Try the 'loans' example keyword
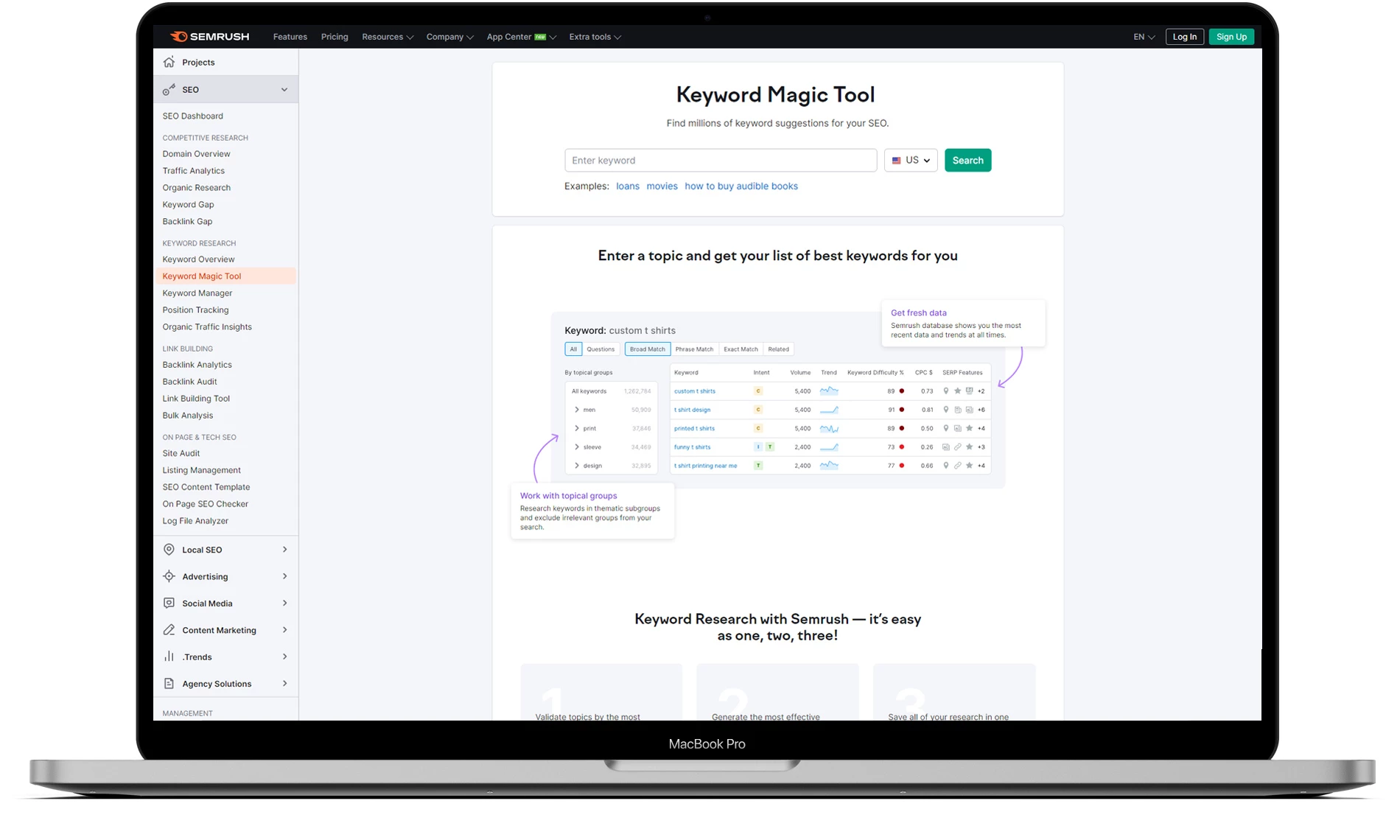Screen dimensions: 1400x840 (628, 186)
